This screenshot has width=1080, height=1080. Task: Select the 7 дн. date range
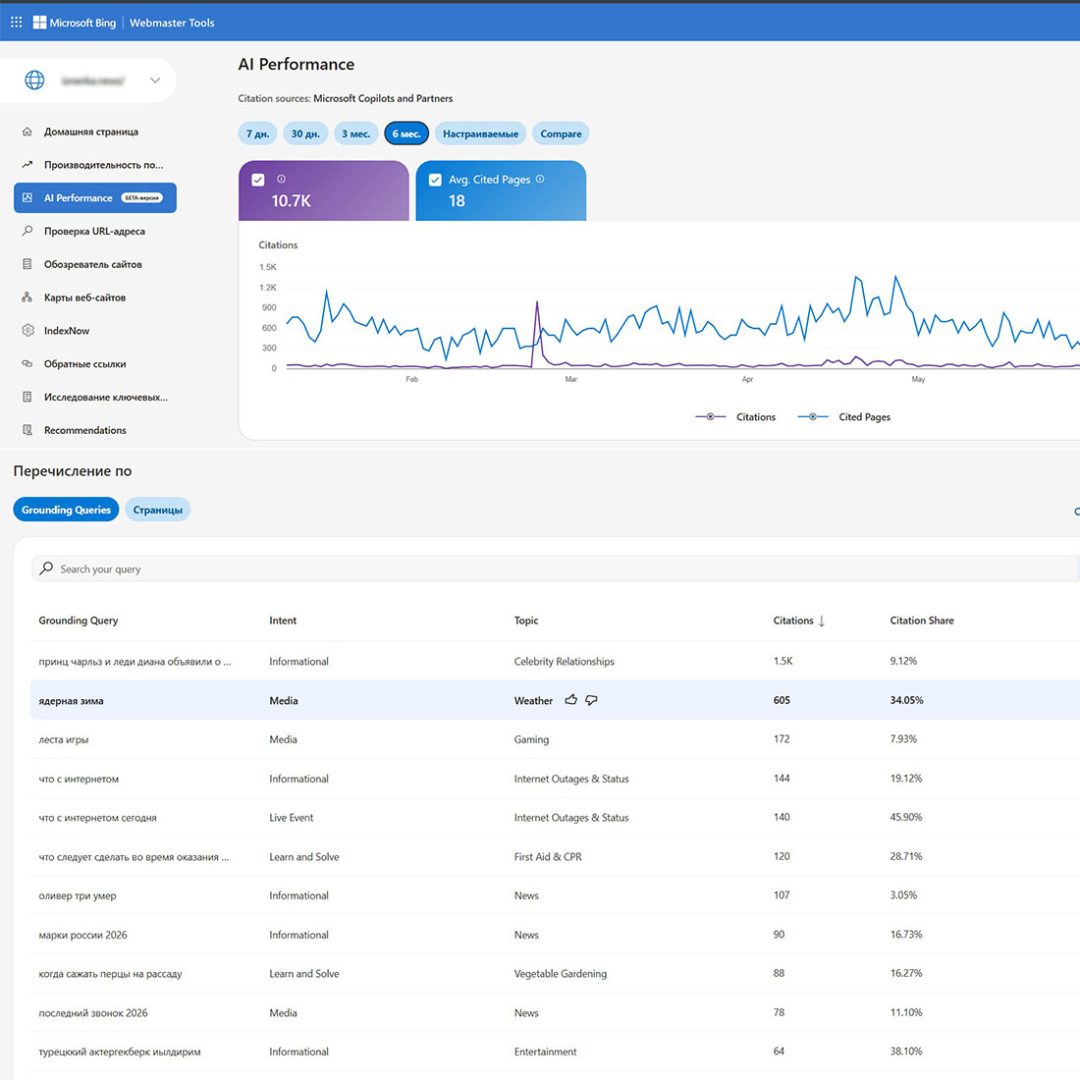pos(258,134)
